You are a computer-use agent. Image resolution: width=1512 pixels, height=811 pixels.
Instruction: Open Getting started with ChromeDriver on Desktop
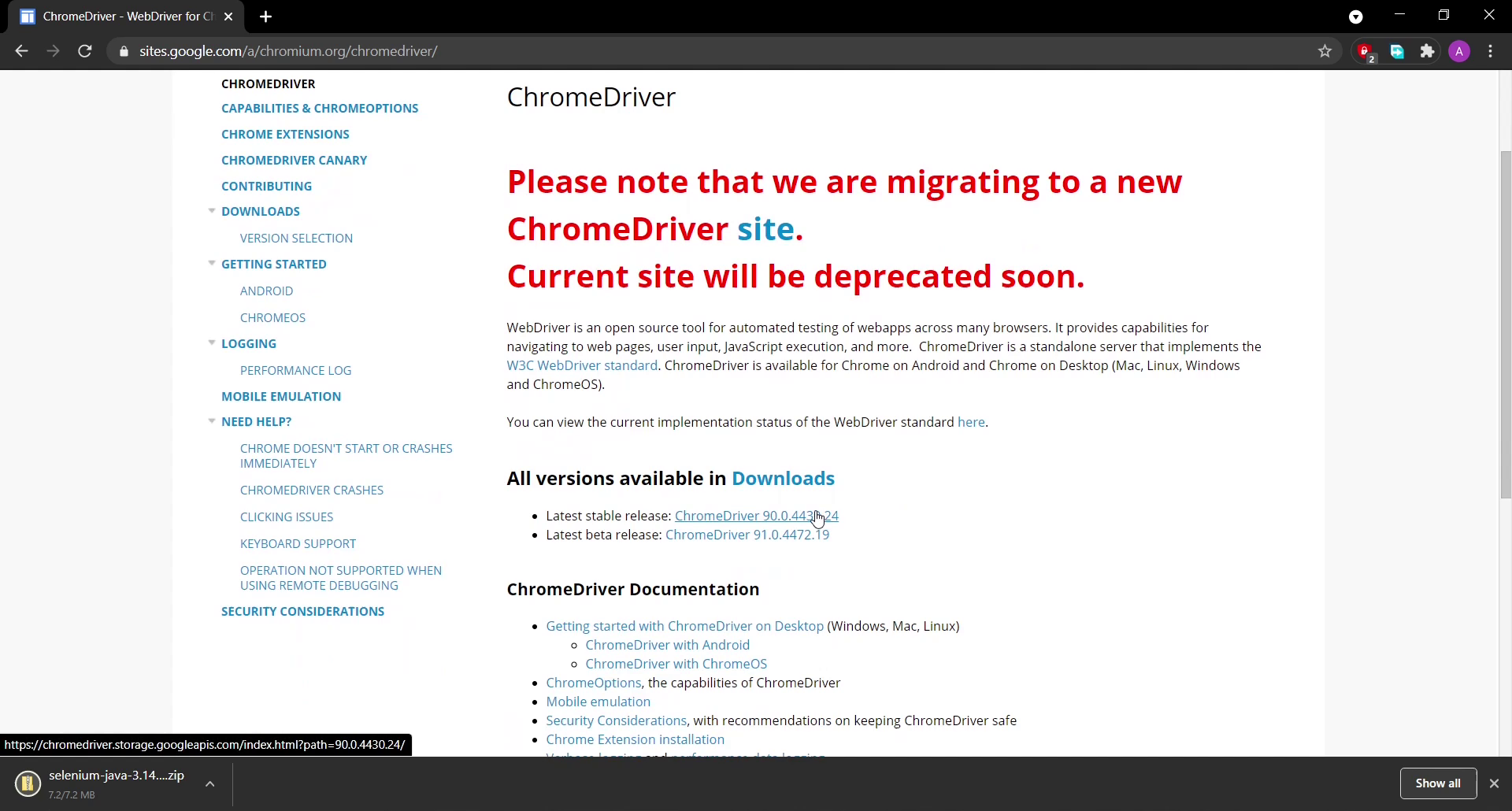point(684,626)
